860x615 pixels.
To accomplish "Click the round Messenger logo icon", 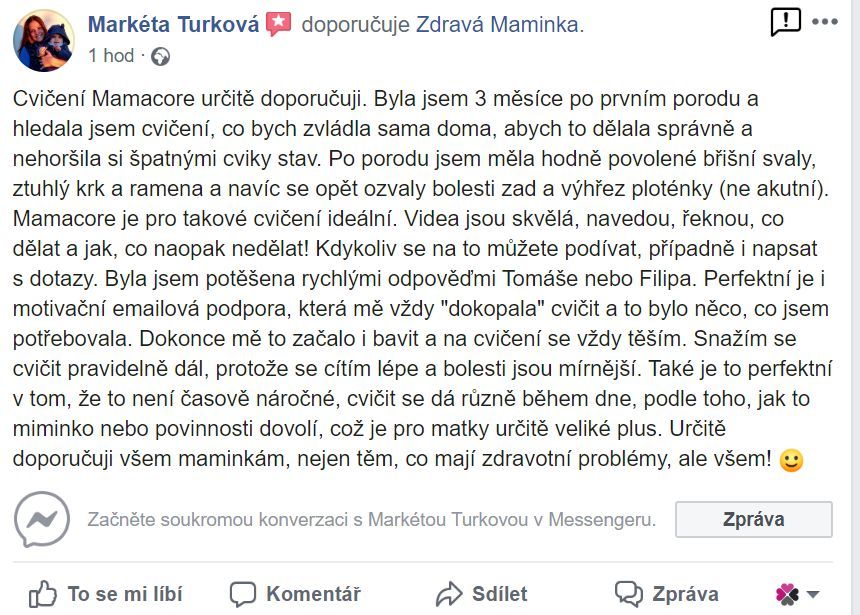I will (x=42, y=519).
